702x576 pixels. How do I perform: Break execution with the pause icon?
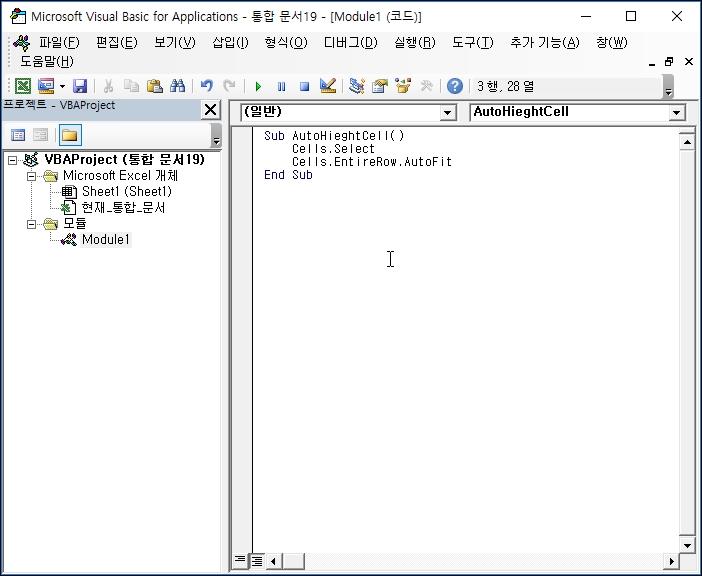[281, 86]
